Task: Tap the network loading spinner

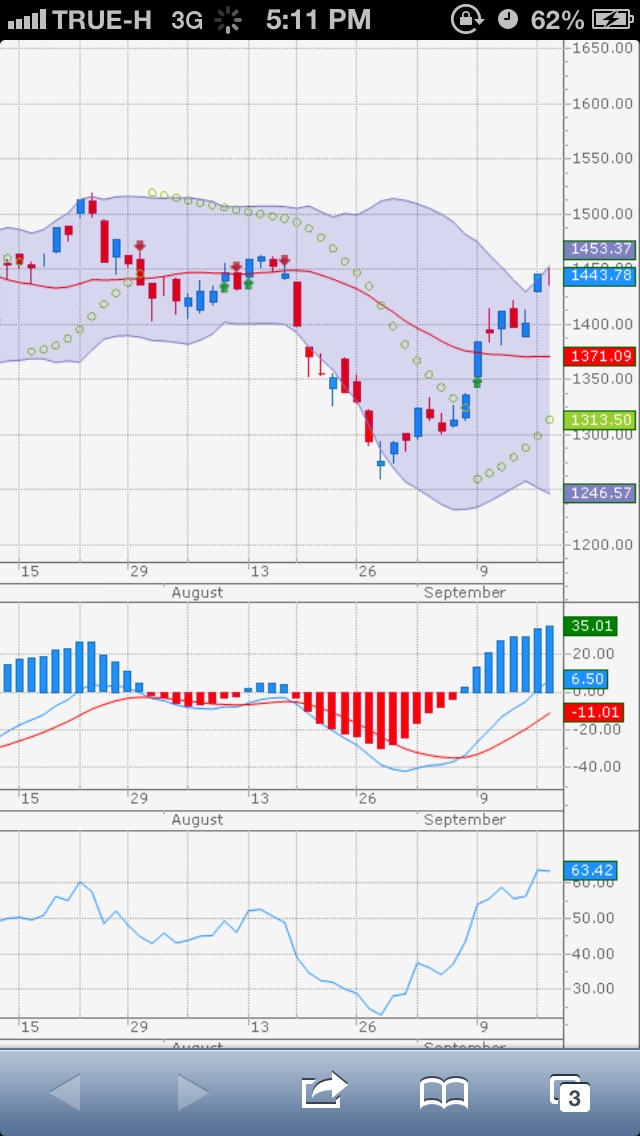Action: tap(228, 20)
